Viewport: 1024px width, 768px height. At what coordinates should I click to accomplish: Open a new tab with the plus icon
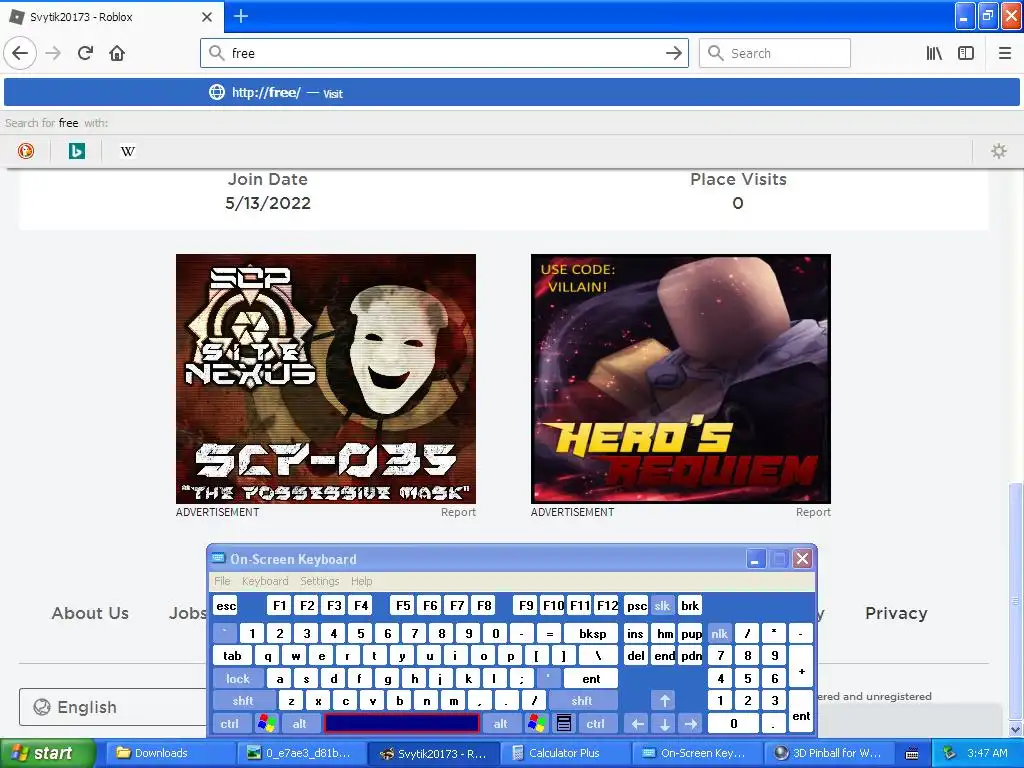click(240, 16)
